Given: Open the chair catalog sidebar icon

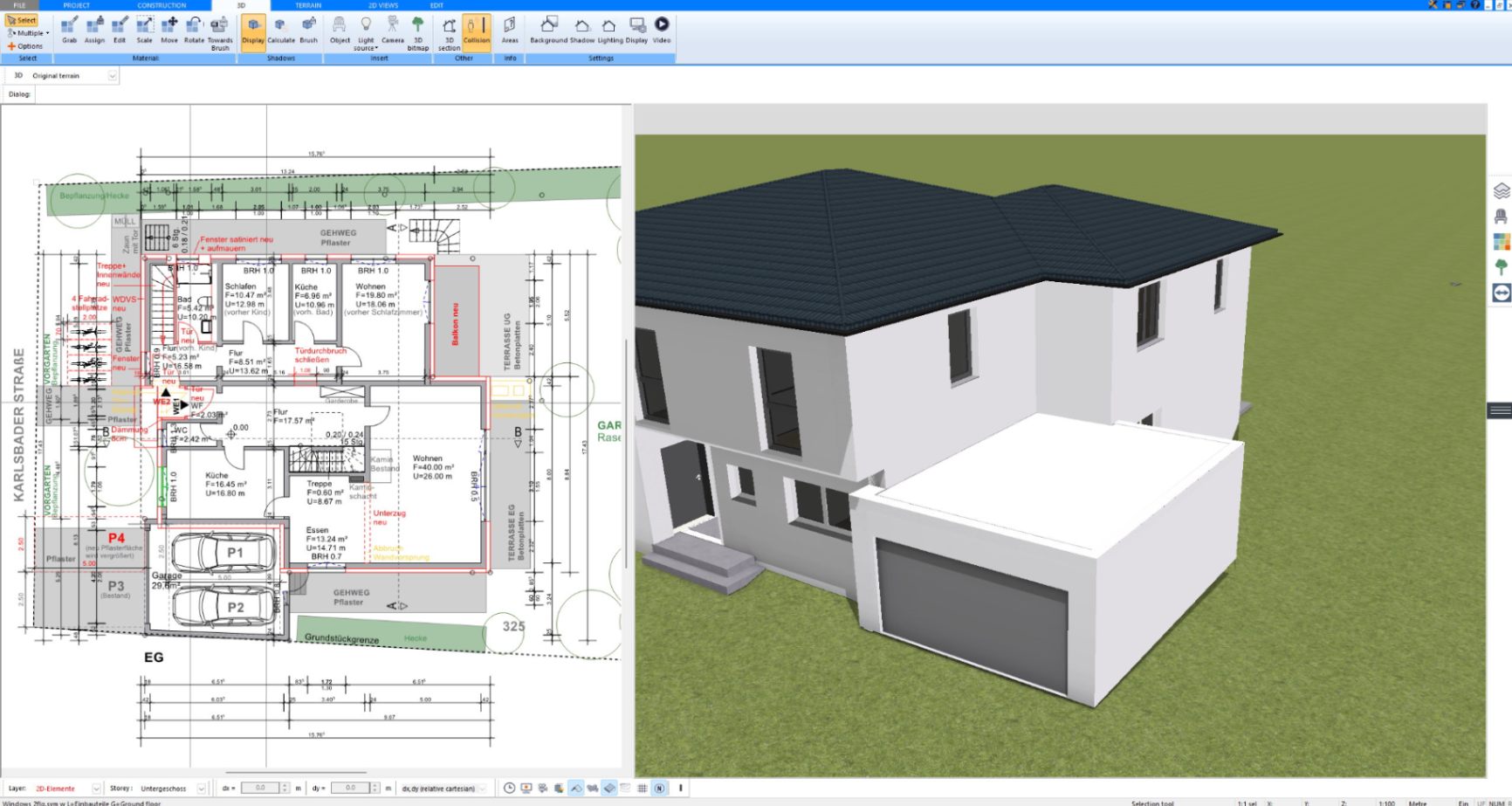Looking at the screenshot, I should coord(1502,216).
